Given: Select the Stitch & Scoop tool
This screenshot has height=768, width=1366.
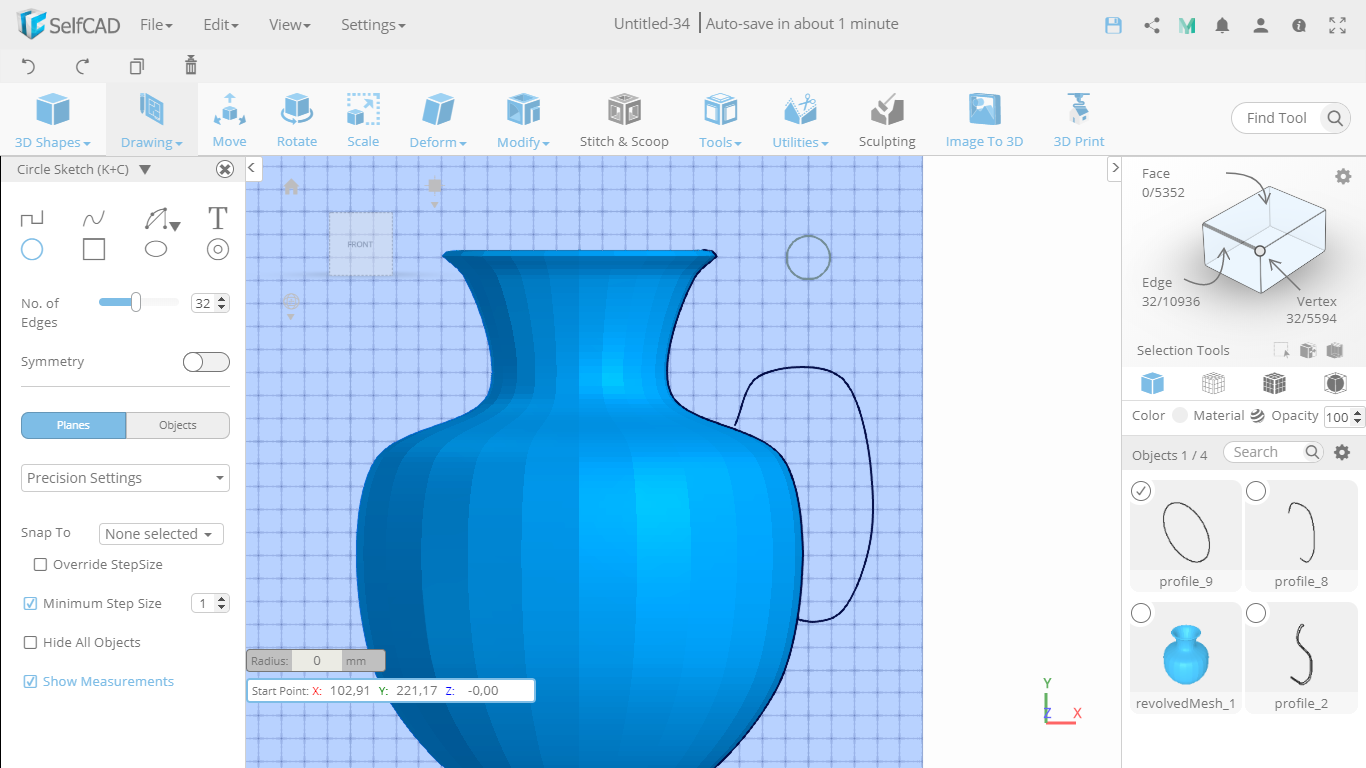Looking at the screenshot, I should point(624,118).
